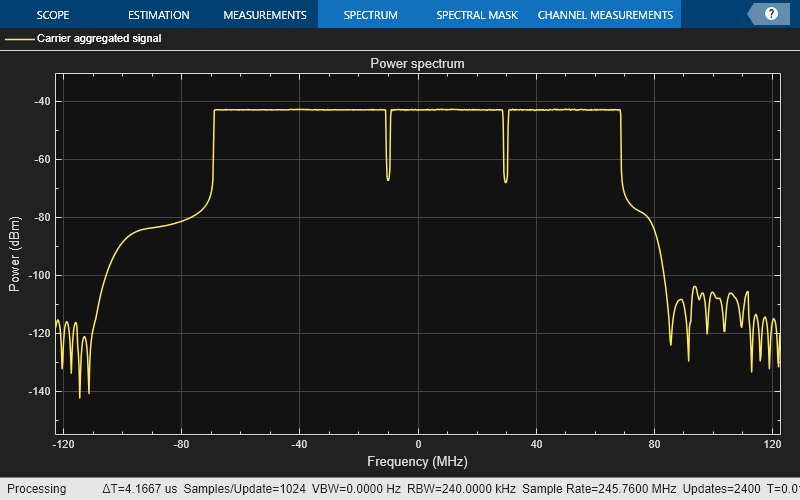This screenshot has width=800, height=500.
Task: Activate the SPECTRUM tab
Action: pyautogui.click(x=370, y=15)
